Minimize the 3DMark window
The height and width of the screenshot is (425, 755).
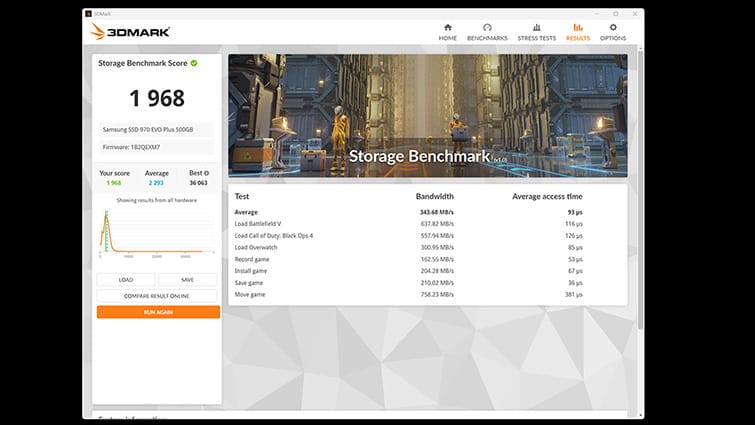(x=597, y=13)
